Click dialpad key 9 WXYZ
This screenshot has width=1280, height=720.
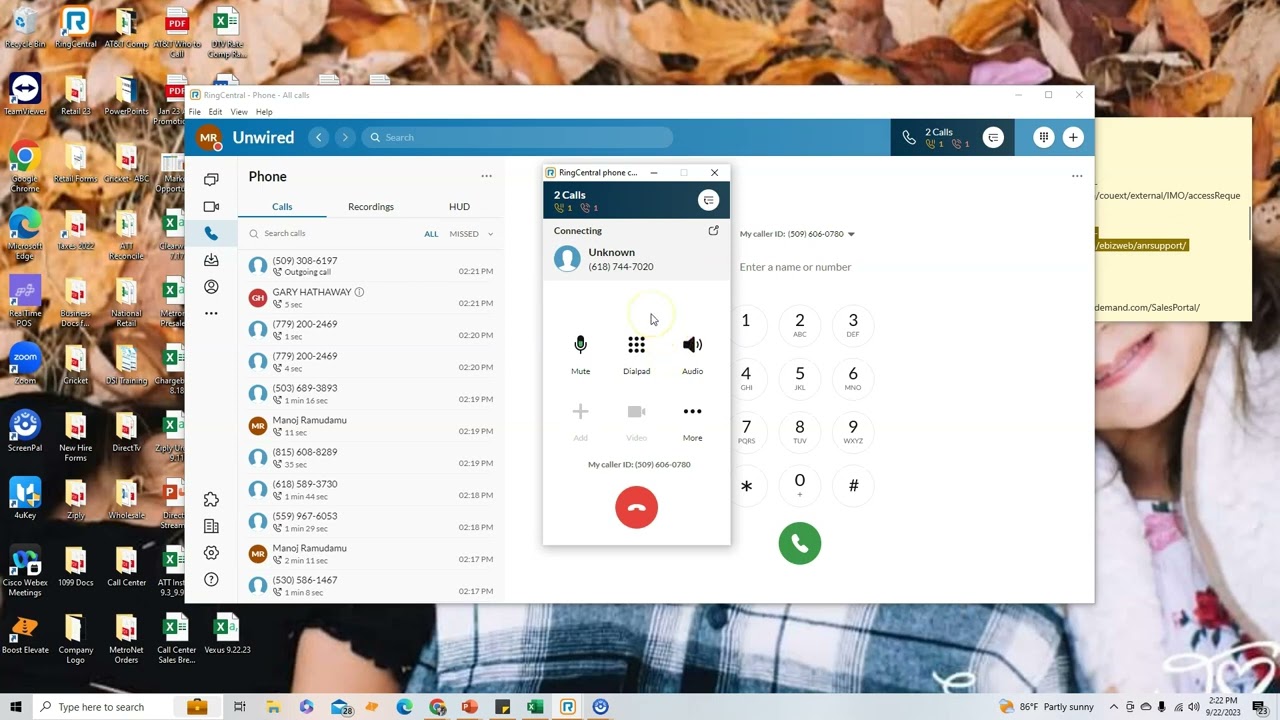pos(853,431)
